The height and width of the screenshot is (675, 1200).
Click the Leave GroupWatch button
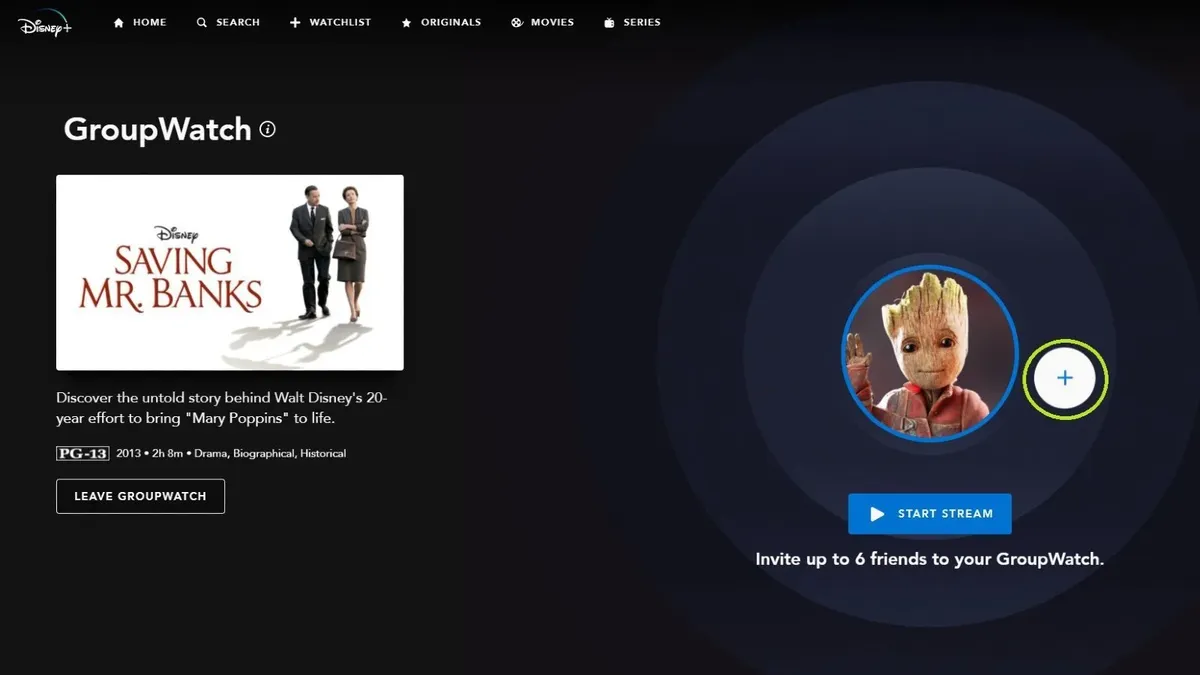(140, 495)
